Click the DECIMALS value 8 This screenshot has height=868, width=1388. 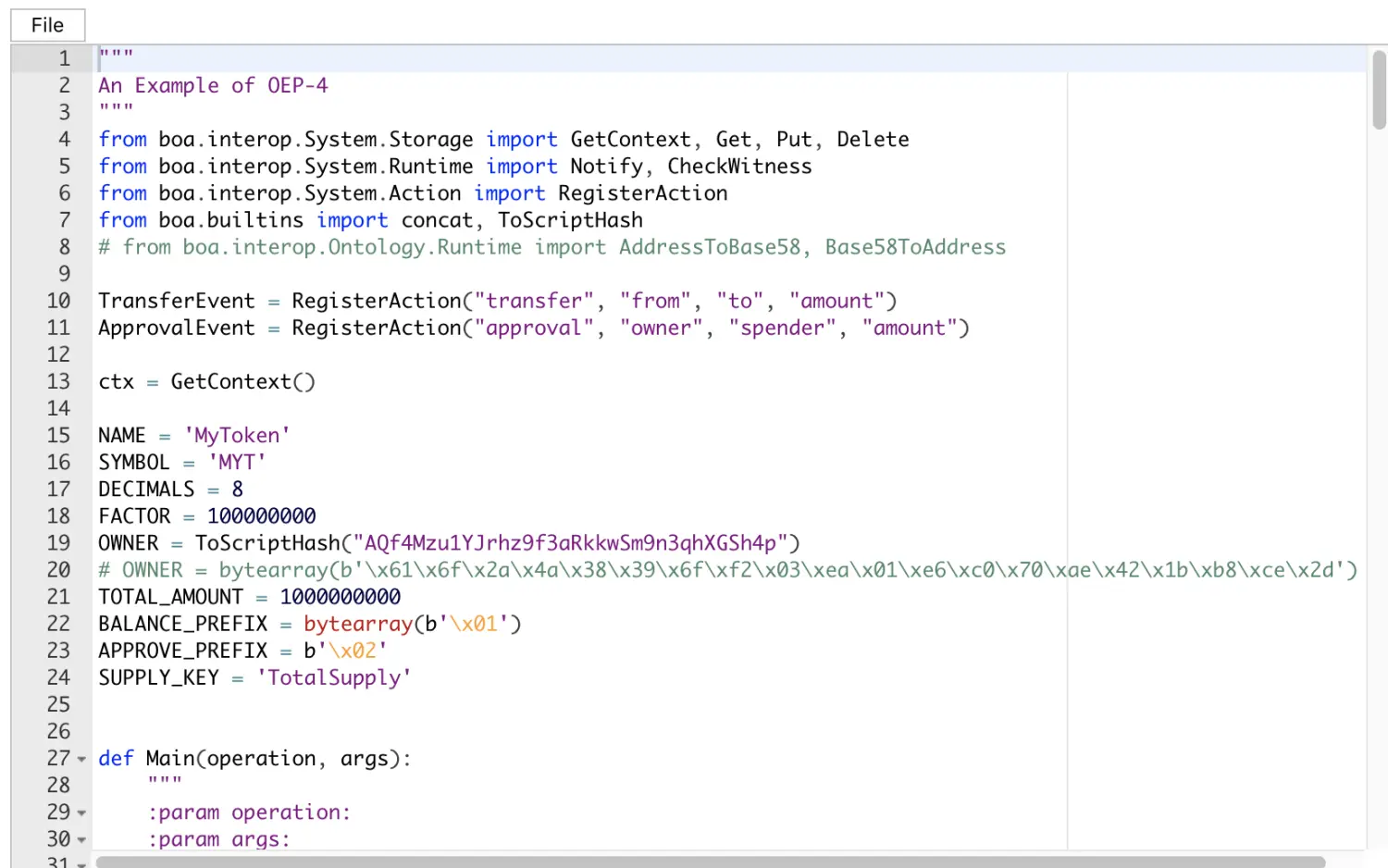(237, 489)
